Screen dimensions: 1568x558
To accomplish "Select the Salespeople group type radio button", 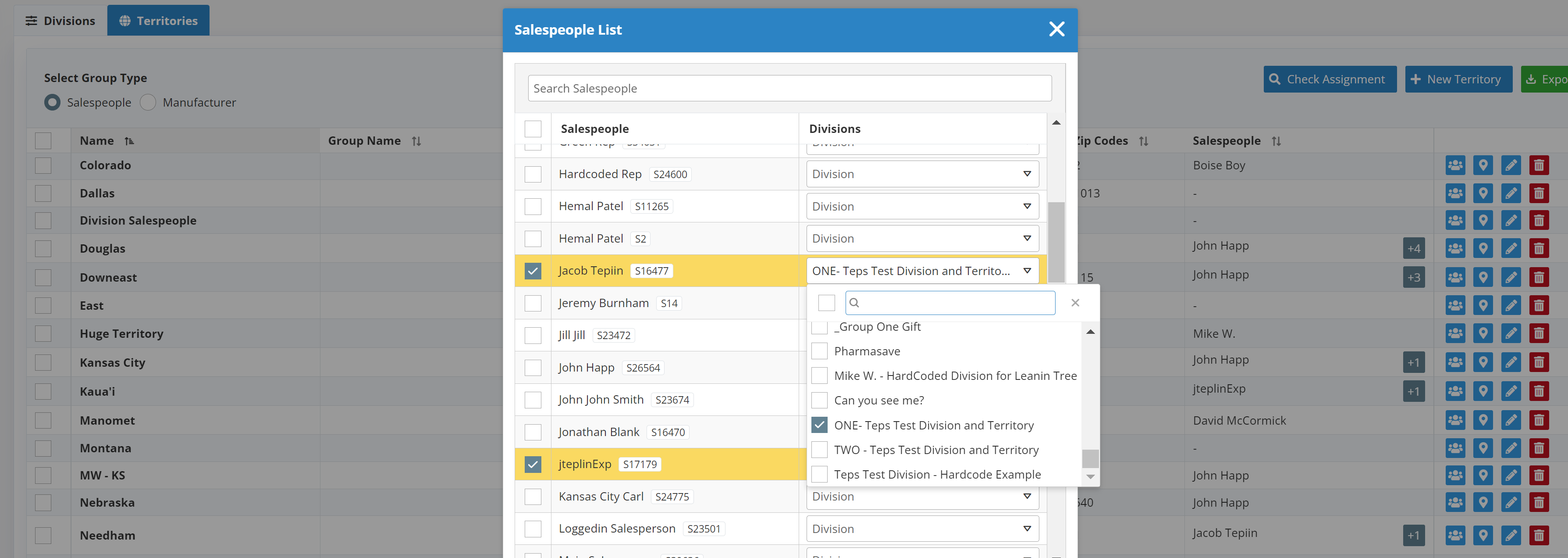I will [52, 102].
